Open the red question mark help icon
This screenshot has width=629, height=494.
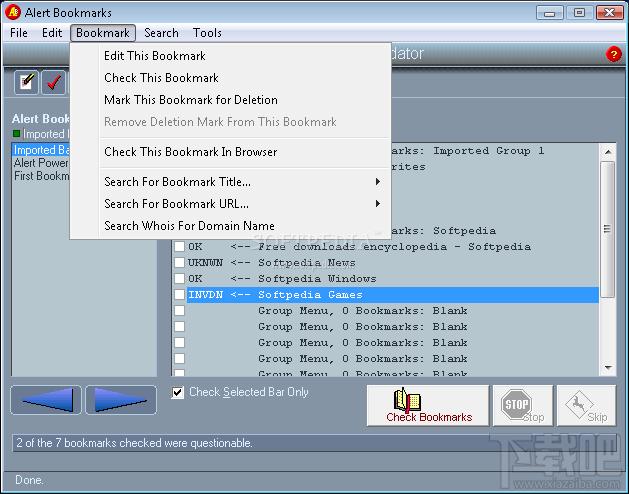click(x=613, y=54)
